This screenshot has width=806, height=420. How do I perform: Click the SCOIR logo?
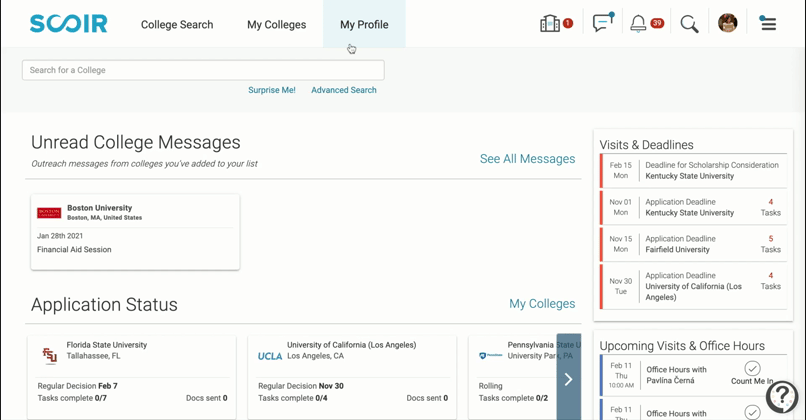click(x=68, y=24)
